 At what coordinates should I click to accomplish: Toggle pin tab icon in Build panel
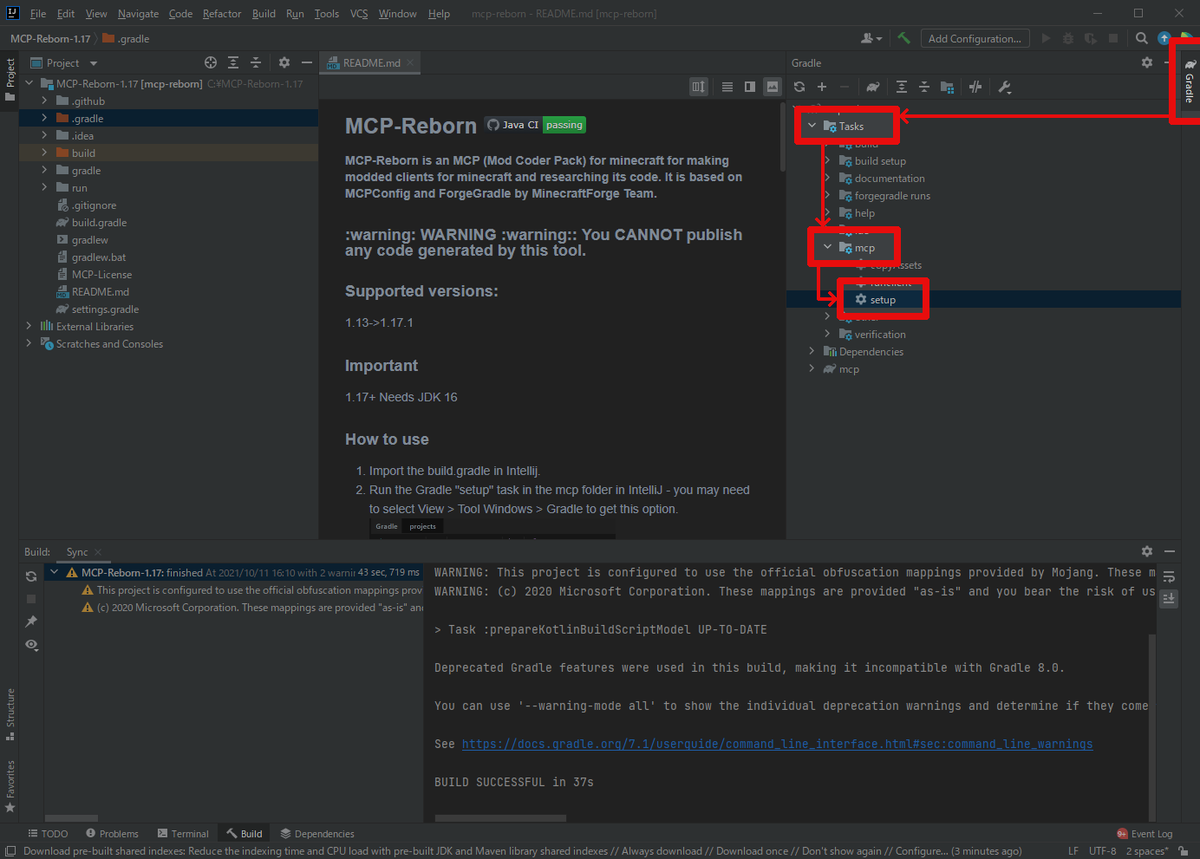(x=31, y=622)
